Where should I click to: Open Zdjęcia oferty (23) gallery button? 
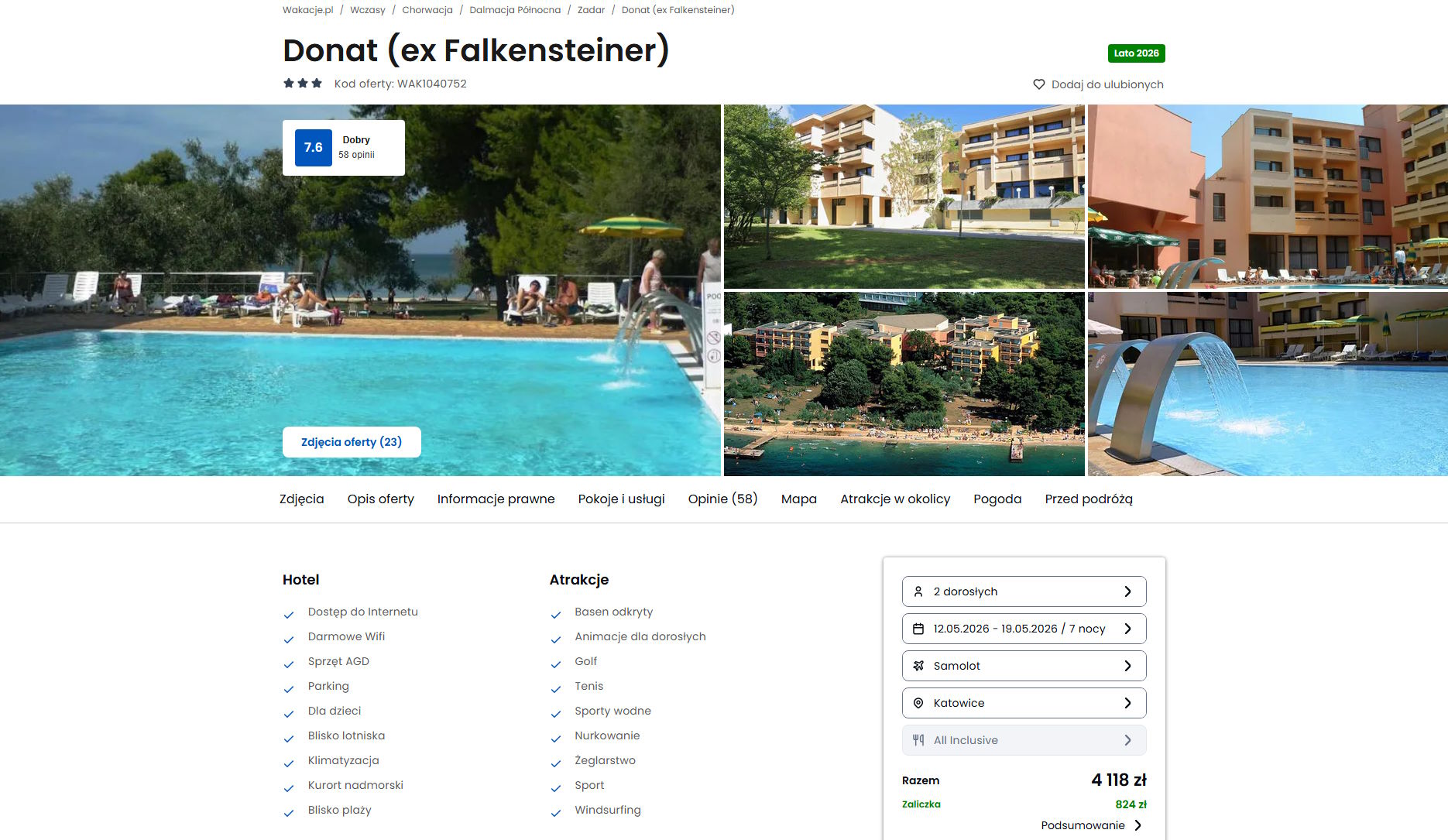point(352,442)
